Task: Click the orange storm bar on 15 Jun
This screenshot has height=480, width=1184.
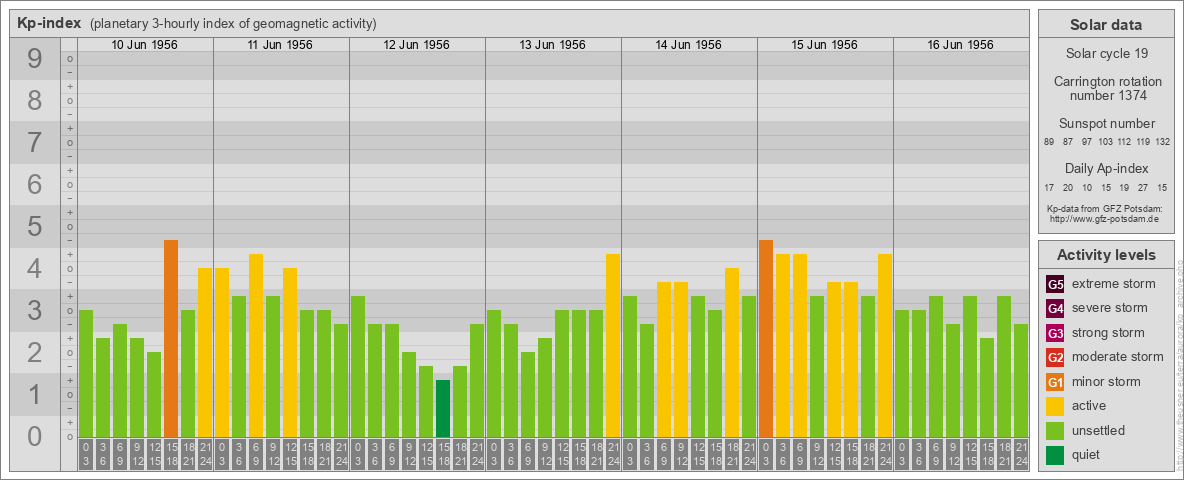Action: [x=766, y=338]
